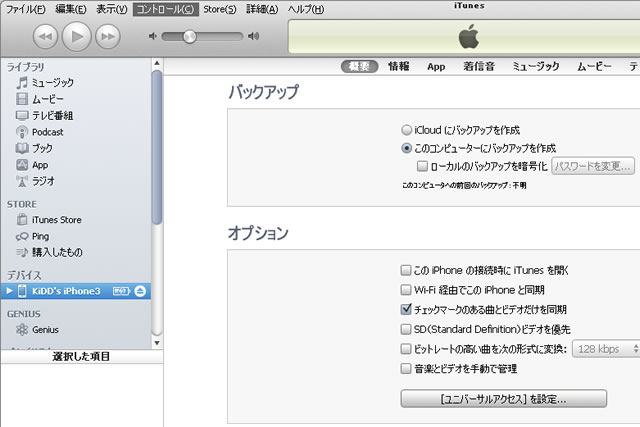Expand KiDD's iPhone3 disclosure triangle
Screen dimensions: 640x427
tap(9, 291)
